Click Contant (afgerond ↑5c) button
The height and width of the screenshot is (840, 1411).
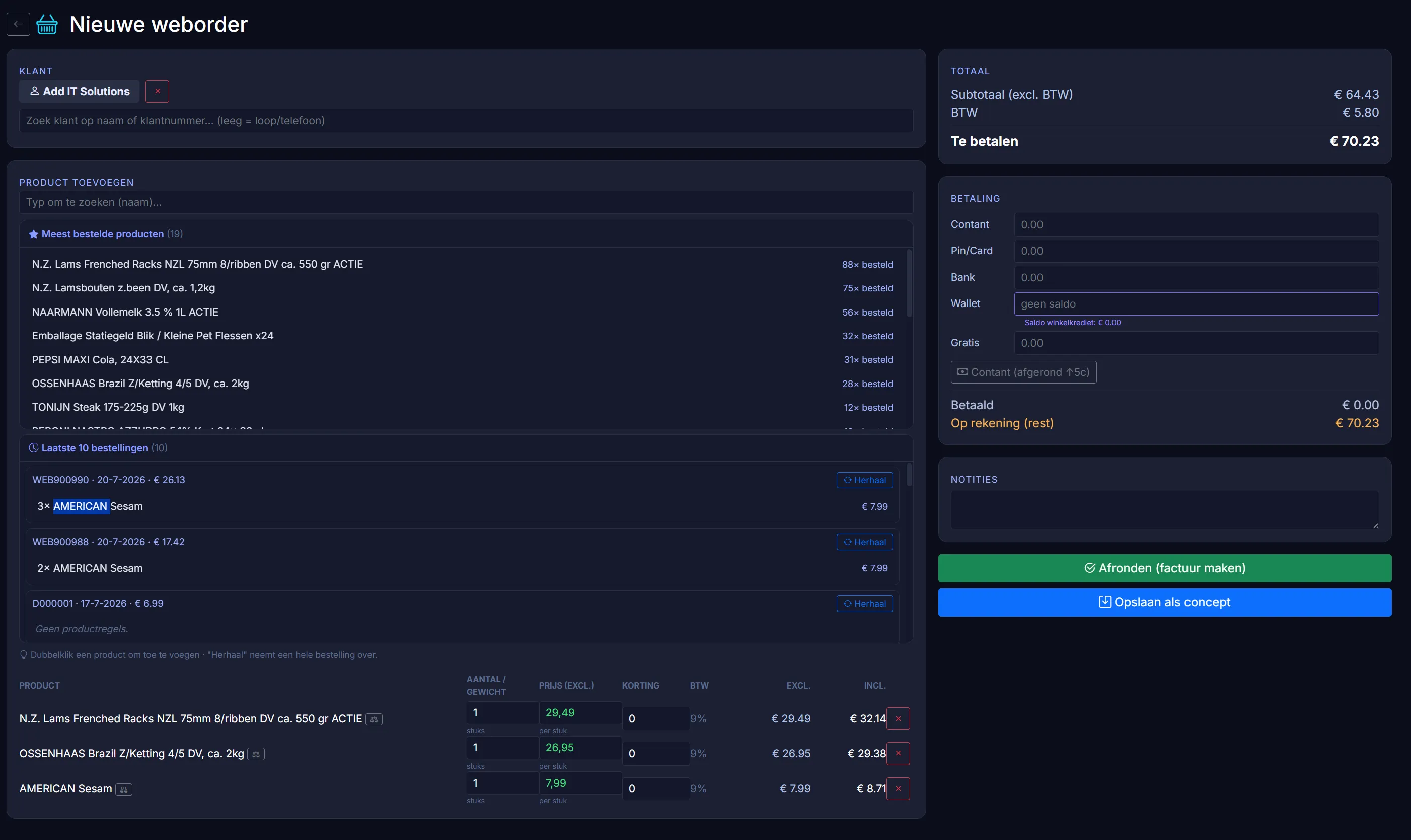tap(1023, 372)
